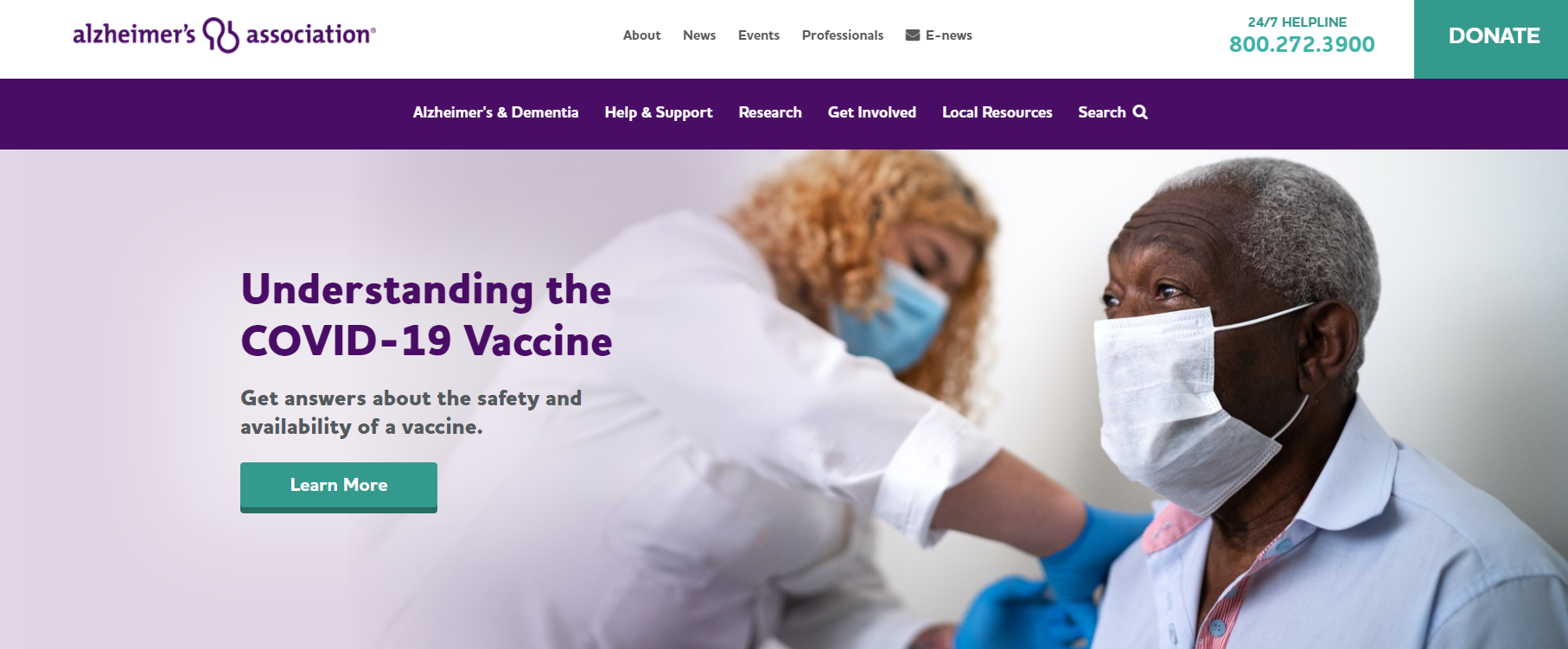Click the magnifying glass search icon
1568x649 pixels.
pyautogui.click(x=1140, y=112)
